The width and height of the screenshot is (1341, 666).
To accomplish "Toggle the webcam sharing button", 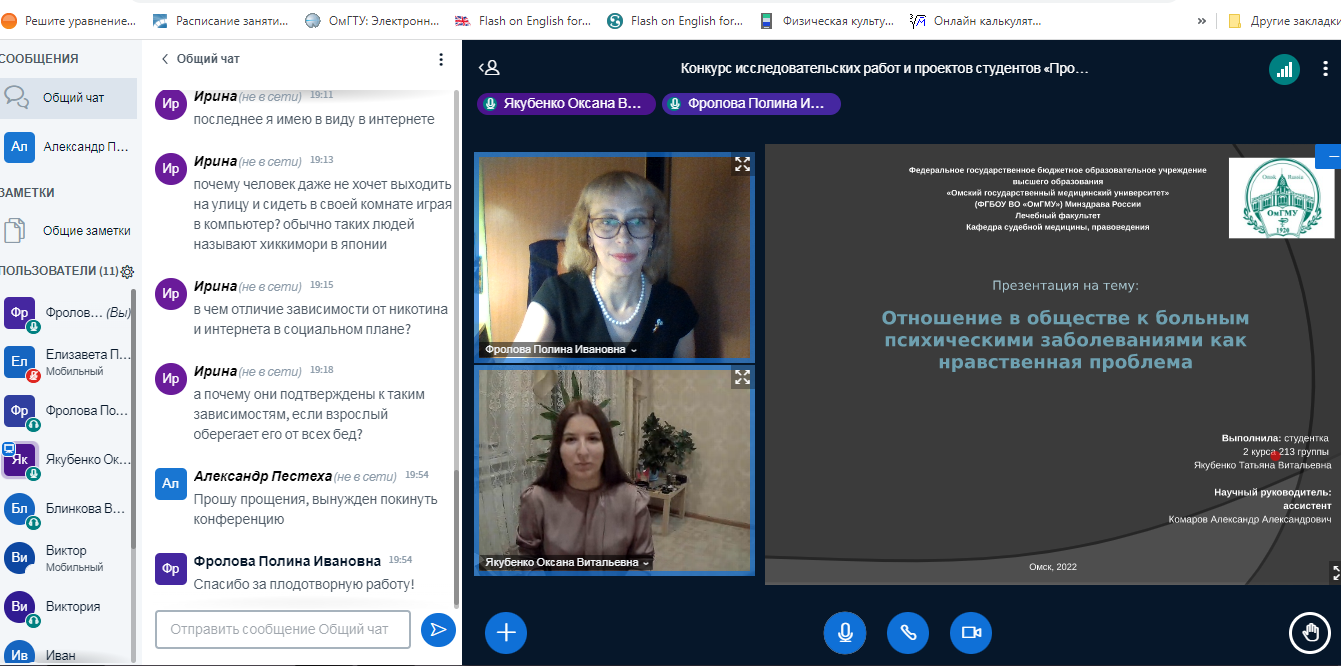I will [970, 632].
